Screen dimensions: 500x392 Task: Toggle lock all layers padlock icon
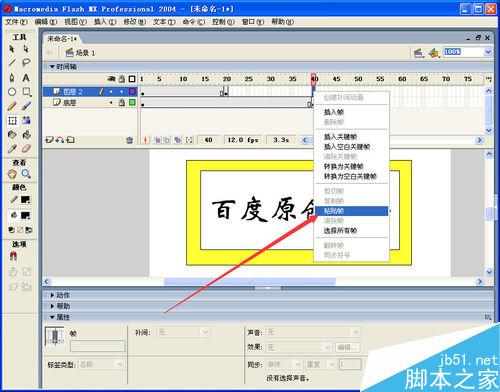tap(122, 79)
